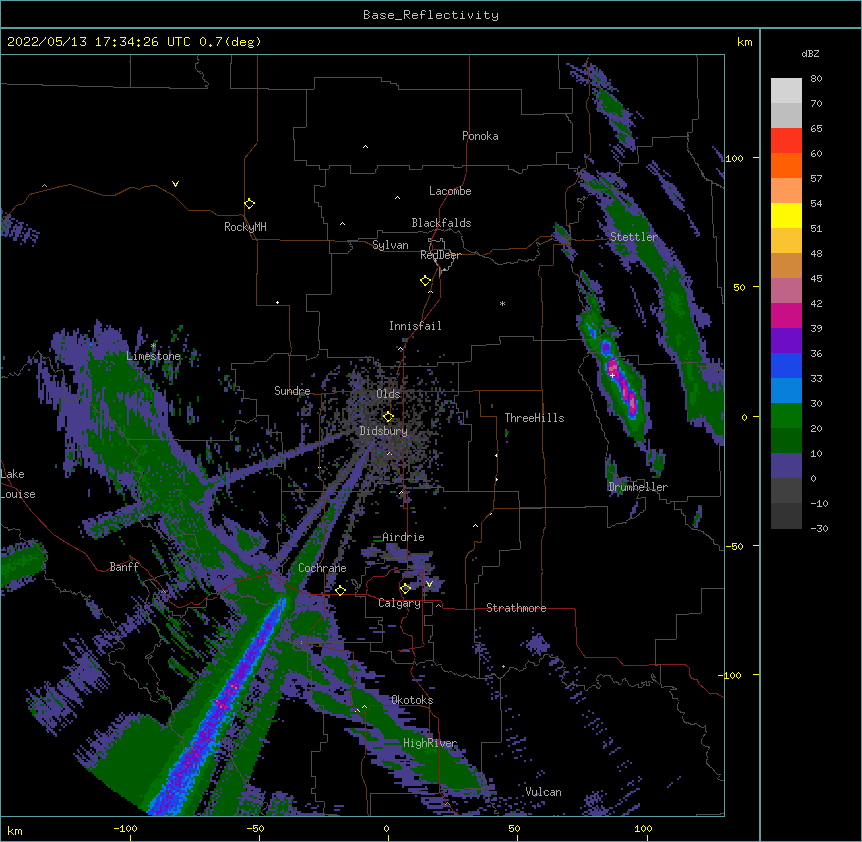Click the Sundre town label
The height and width of the screenshot is (842, 862).
coord(292,391)
